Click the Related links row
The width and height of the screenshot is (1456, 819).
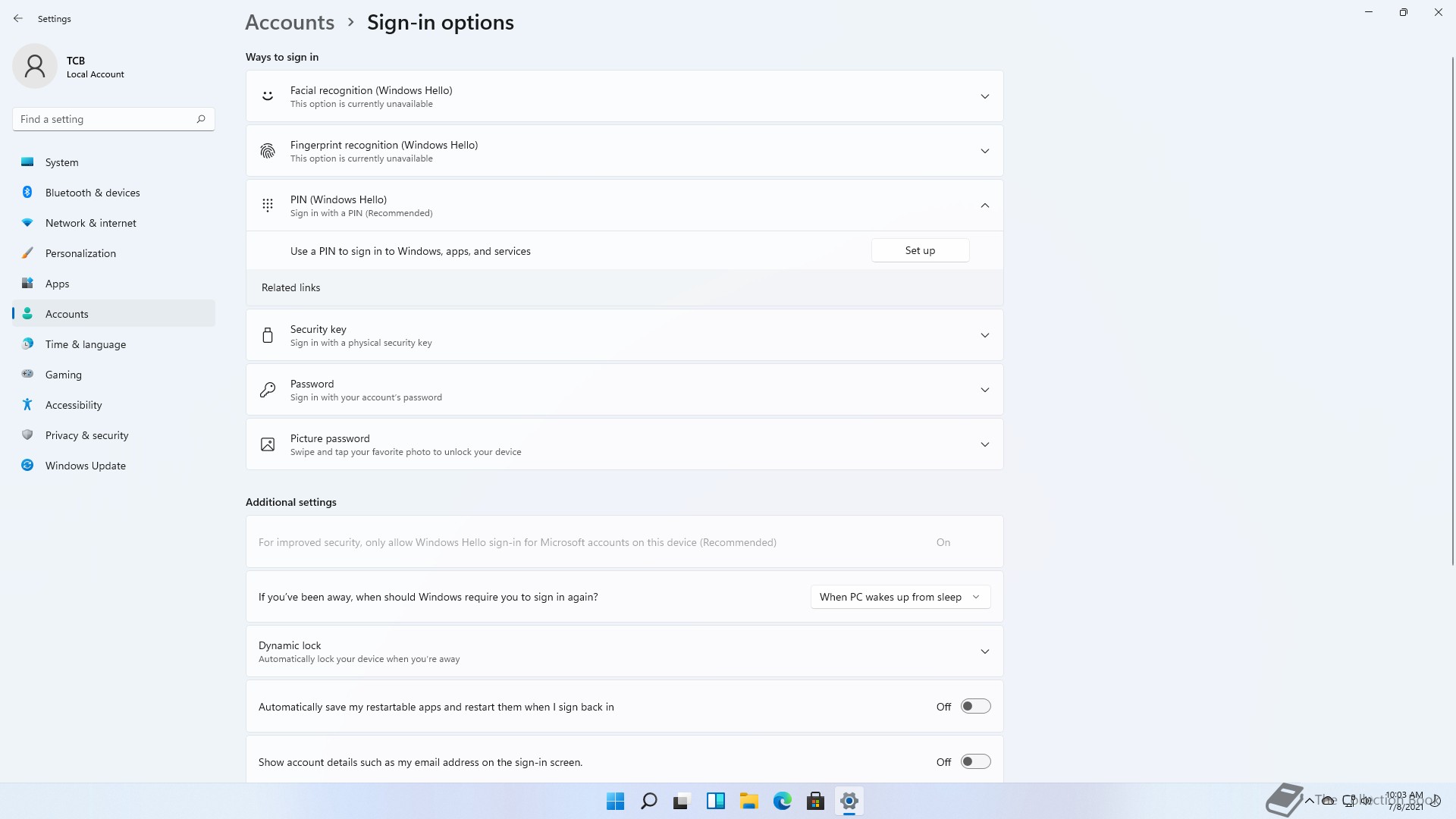624,287
